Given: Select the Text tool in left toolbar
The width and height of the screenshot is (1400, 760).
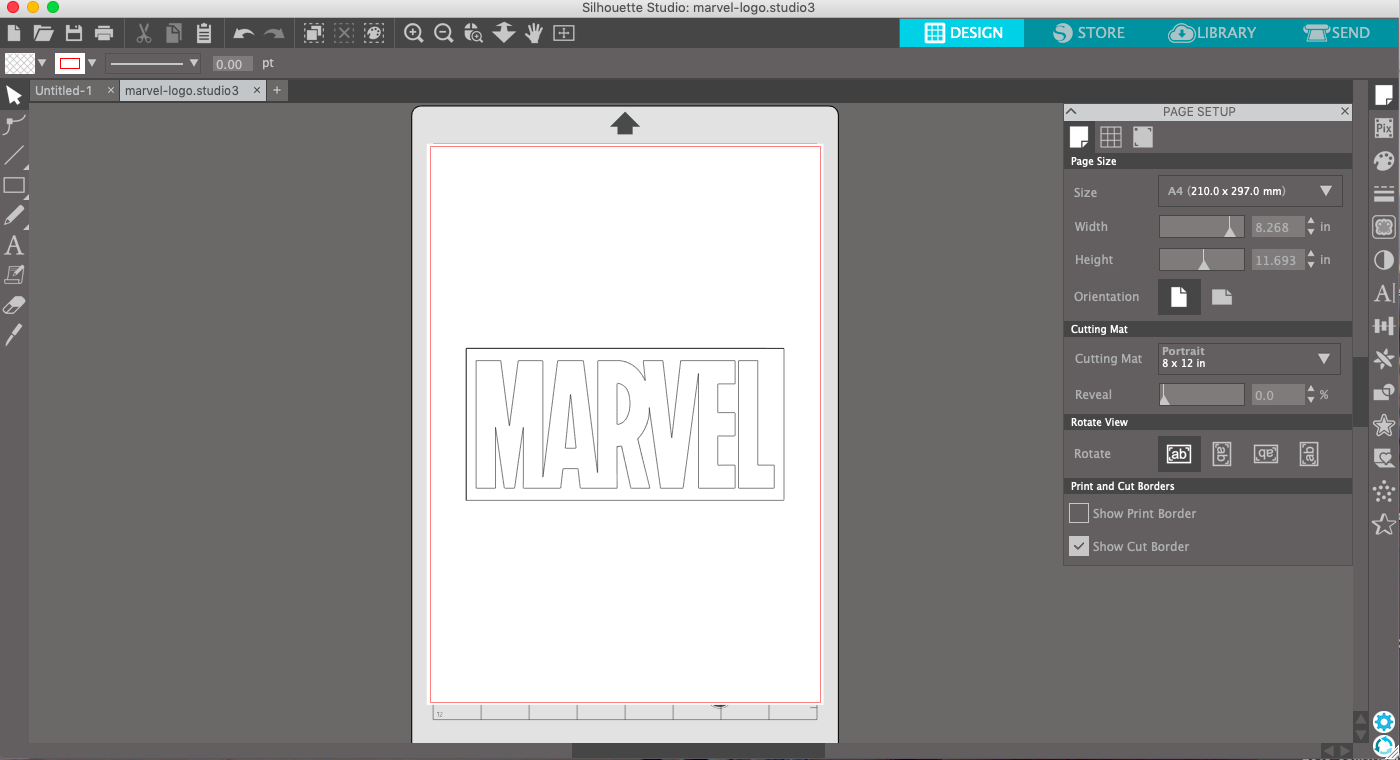Looking at the screenshot, I should click(14, 245).
